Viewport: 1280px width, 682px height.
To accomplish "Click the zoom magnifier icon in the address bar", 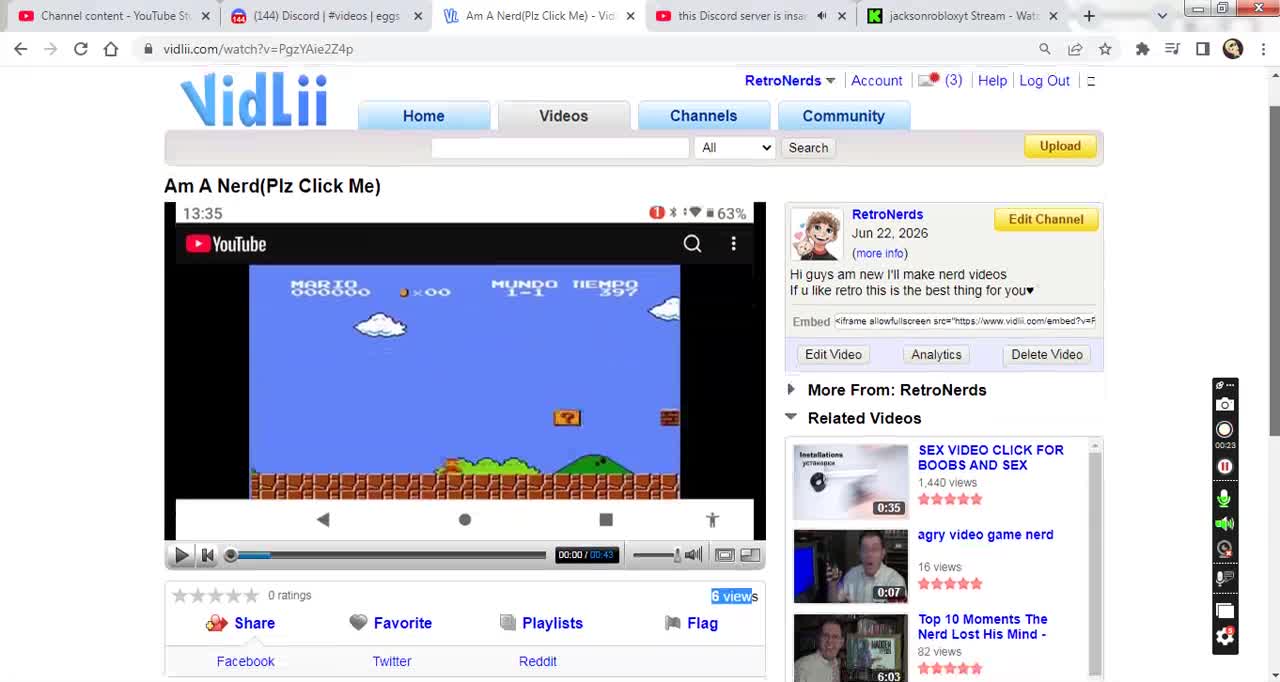I will (1045, 49).
